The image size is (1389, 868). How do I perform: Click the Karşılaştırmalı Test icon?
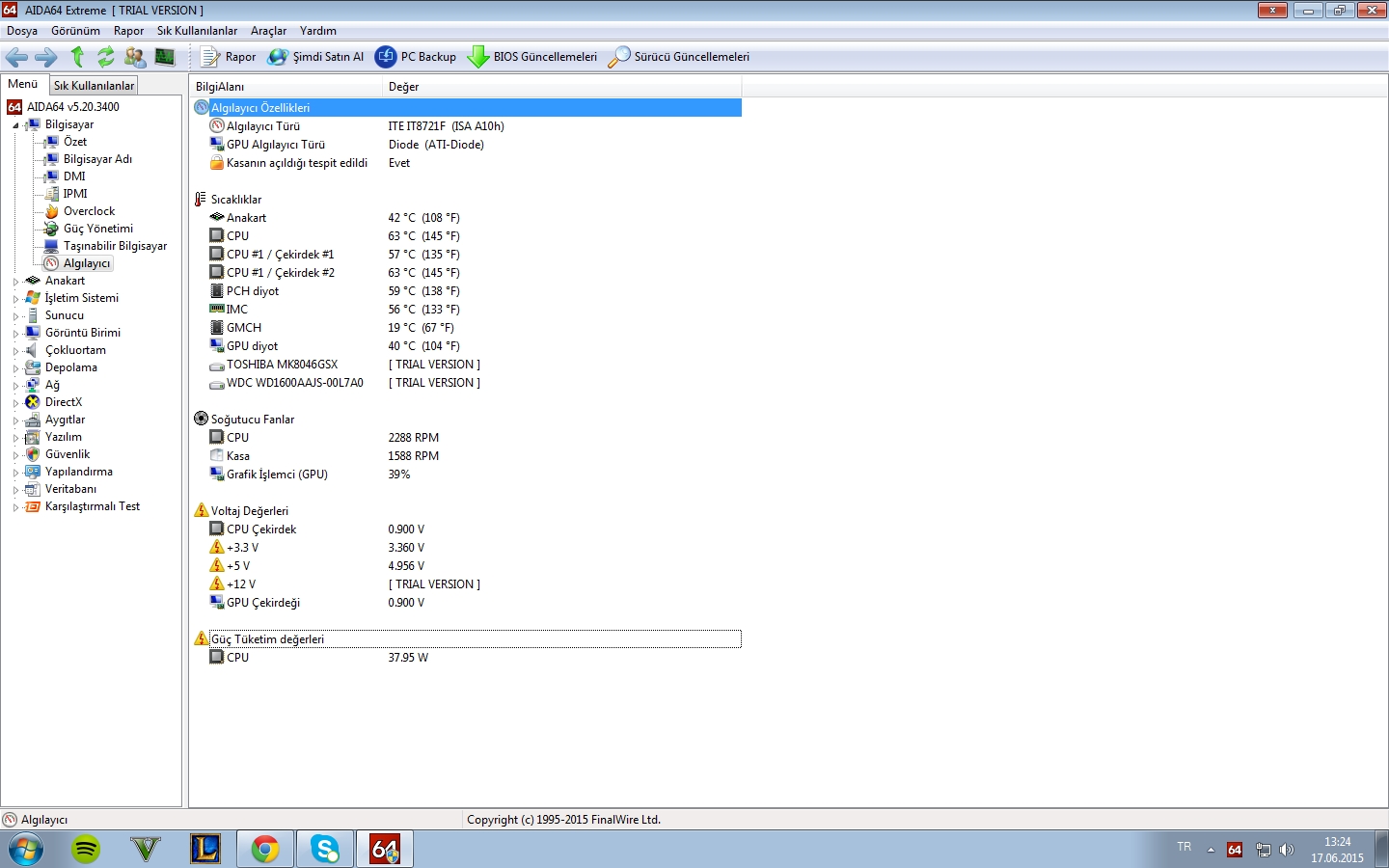(x=33, y=506)
